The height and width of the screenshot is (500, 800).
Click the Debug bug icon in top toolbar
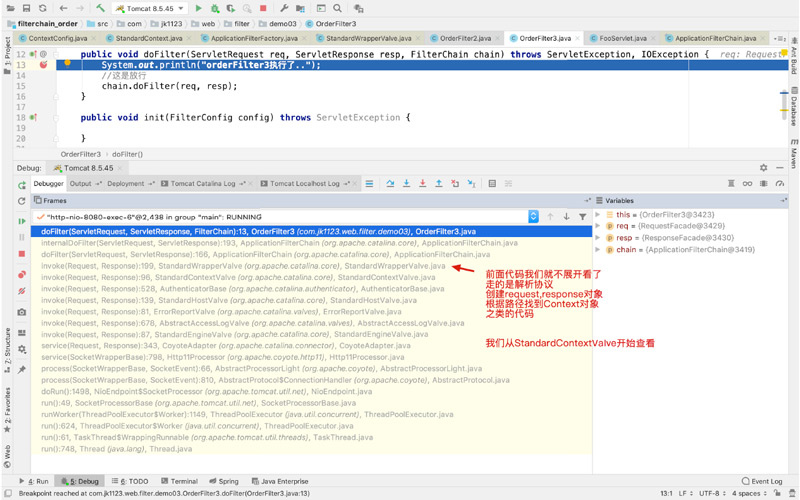(215, 8)
